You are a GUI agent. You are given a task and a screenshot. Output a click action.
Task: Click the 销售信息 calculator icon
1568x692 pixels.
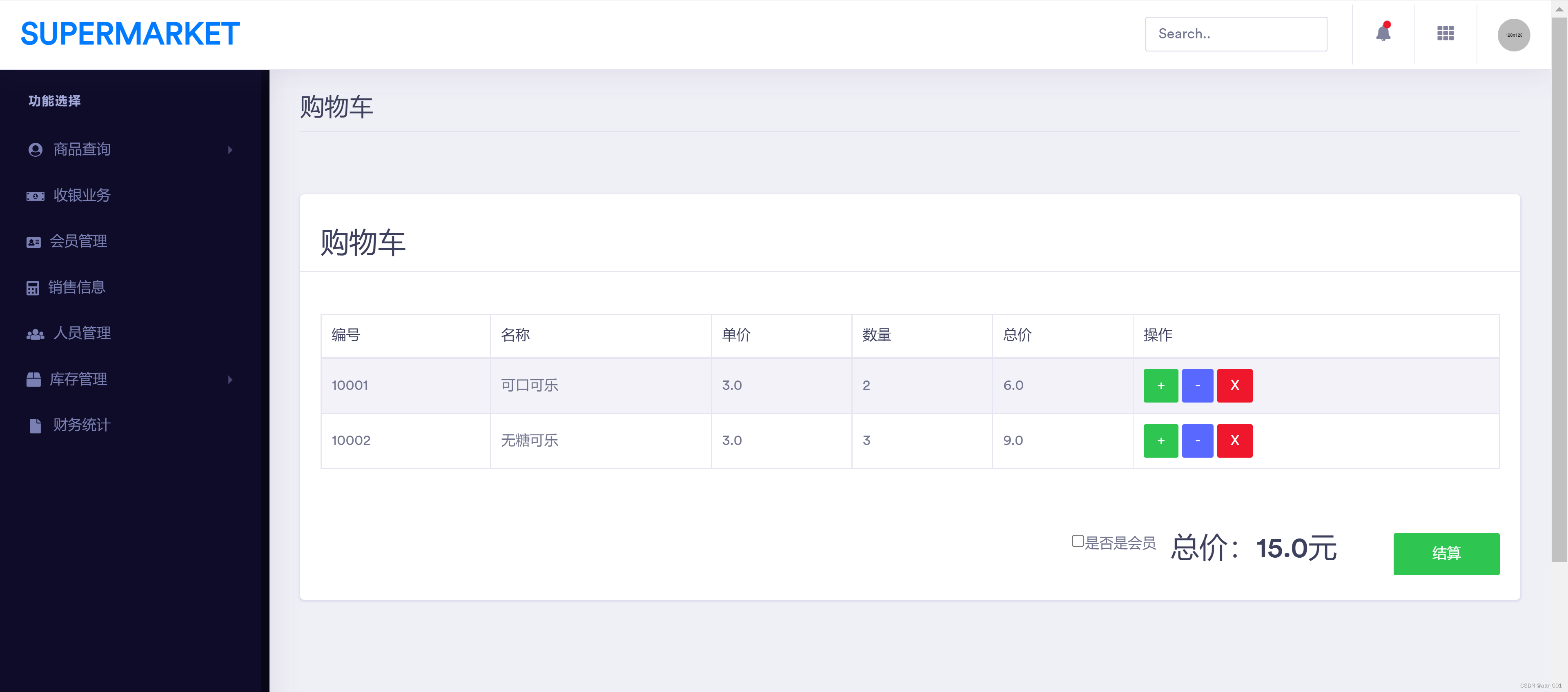33,288
